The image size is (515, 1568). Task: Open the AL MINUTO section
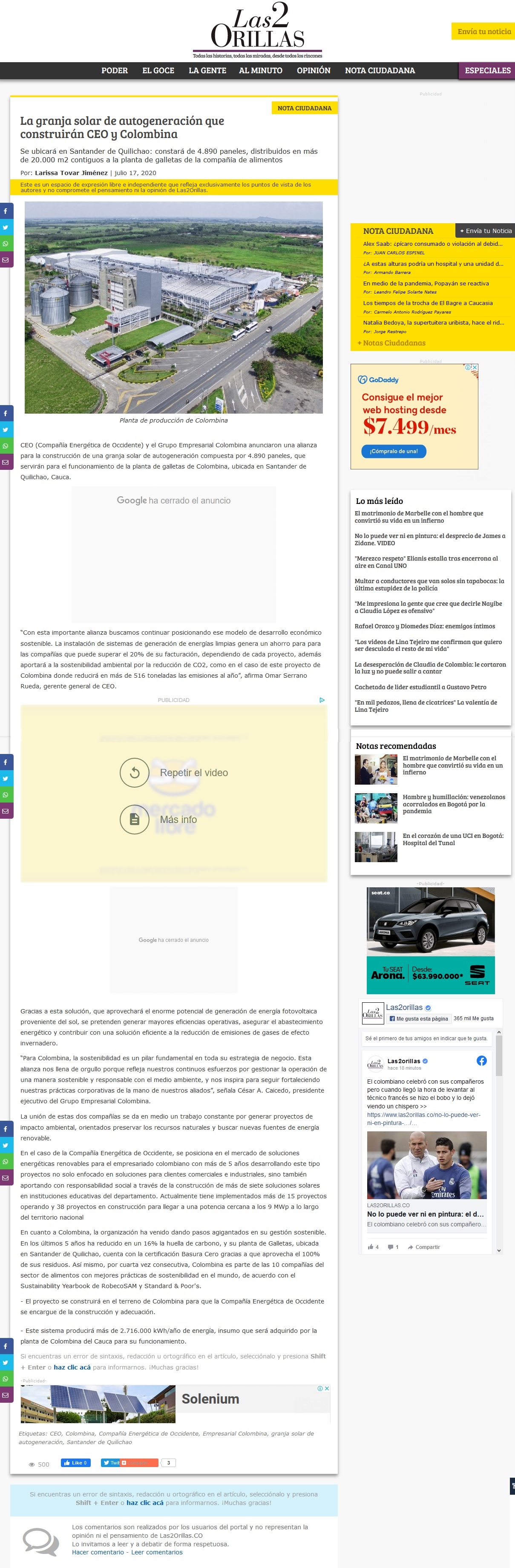coord(261,71)
